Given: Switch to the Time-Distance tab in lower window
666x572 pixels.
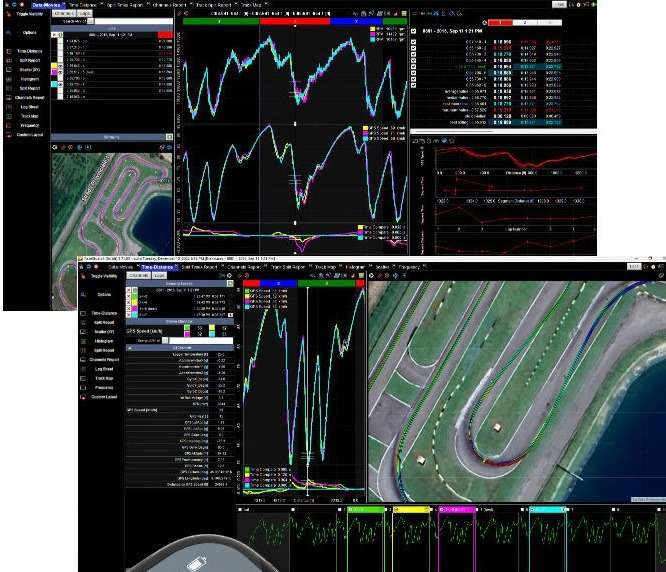Looking at the screenshot, I should (157, 268).
